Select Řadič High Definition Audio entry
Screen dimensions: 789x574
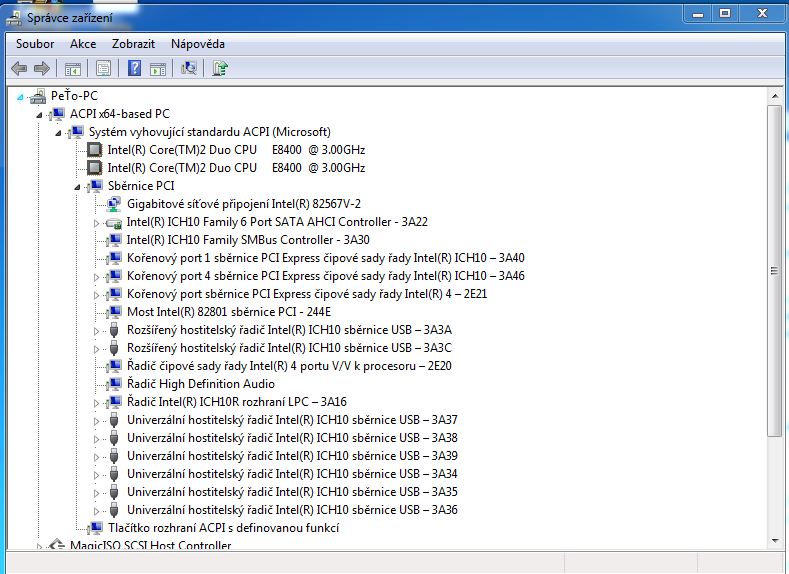click(201, 384)
